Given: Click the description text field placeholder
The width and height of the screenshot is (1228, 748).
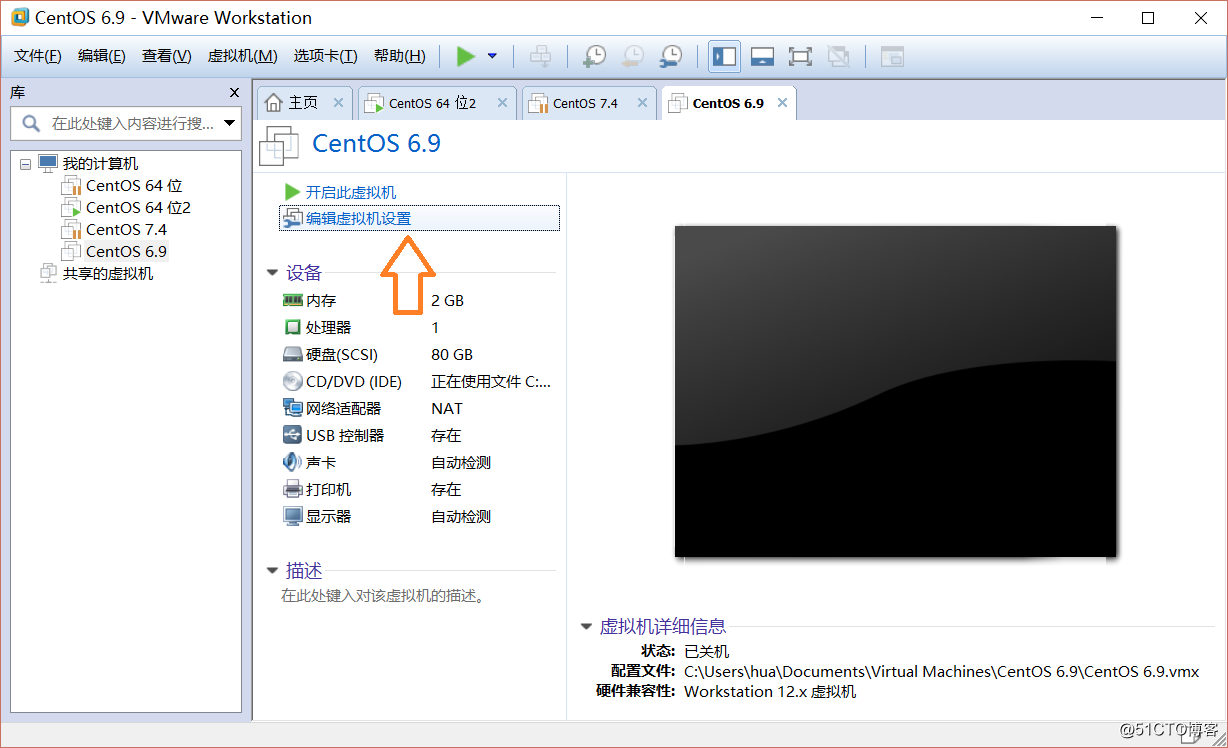Looking at the screenshot, I should click(x=383, y=596).
